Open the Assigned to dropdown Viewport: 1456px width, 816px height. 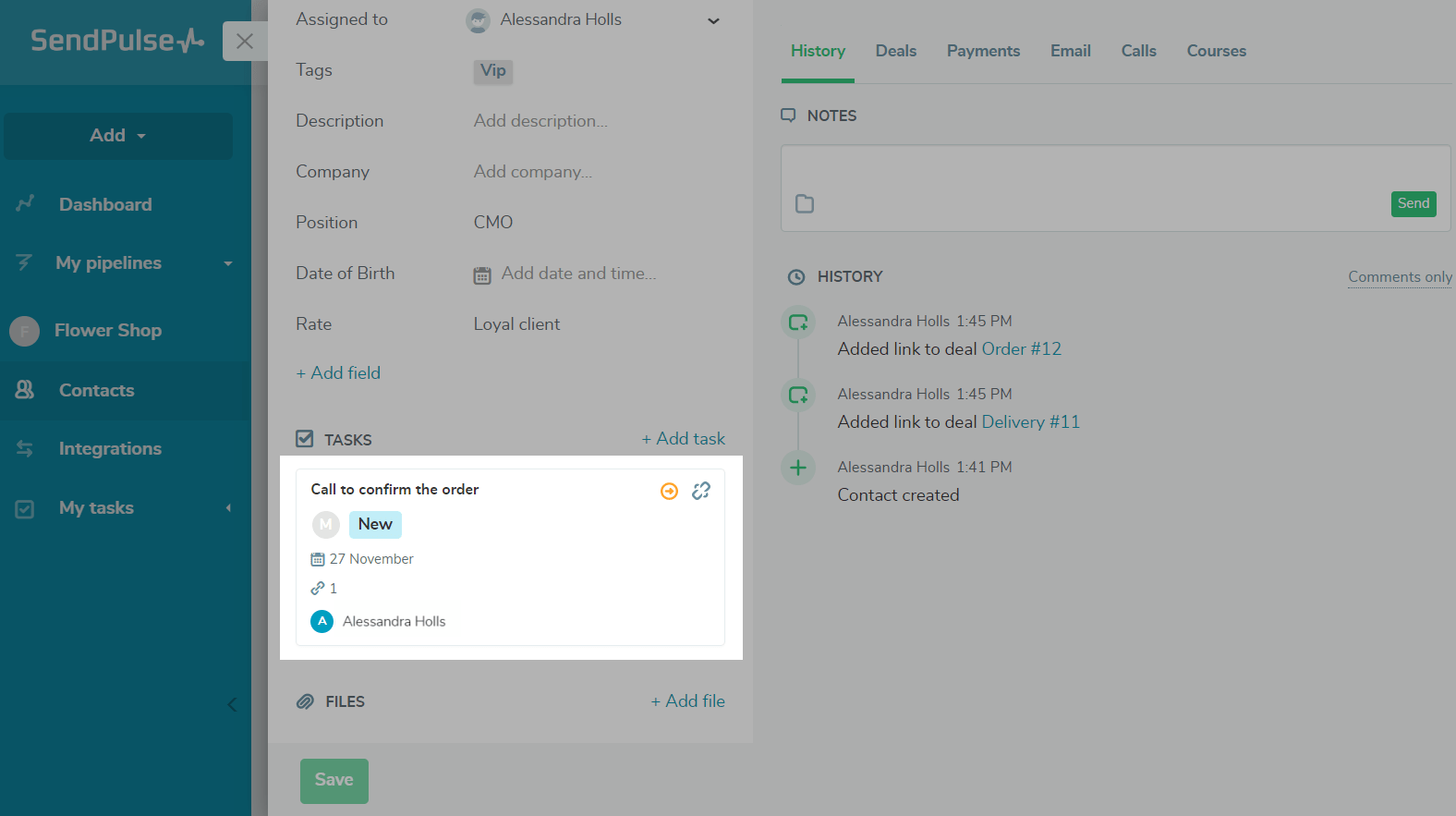coord(713,21)
